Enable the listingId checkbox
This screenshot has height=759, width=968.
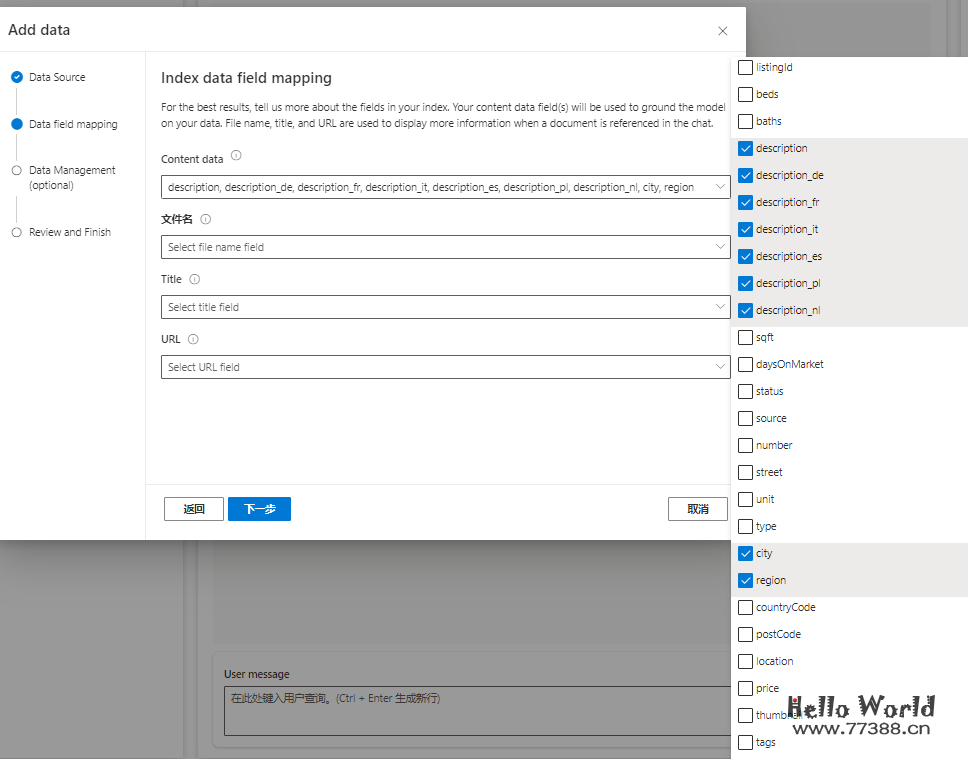tap(745, 68)
